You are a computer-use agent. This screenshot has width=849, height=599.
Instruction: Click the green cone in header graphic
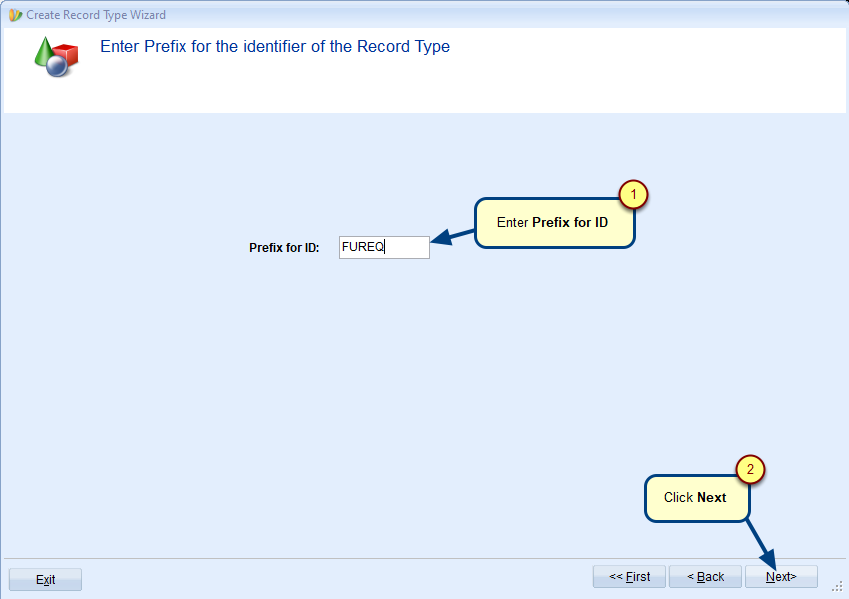pyautogui.click(x=44, y=51)
